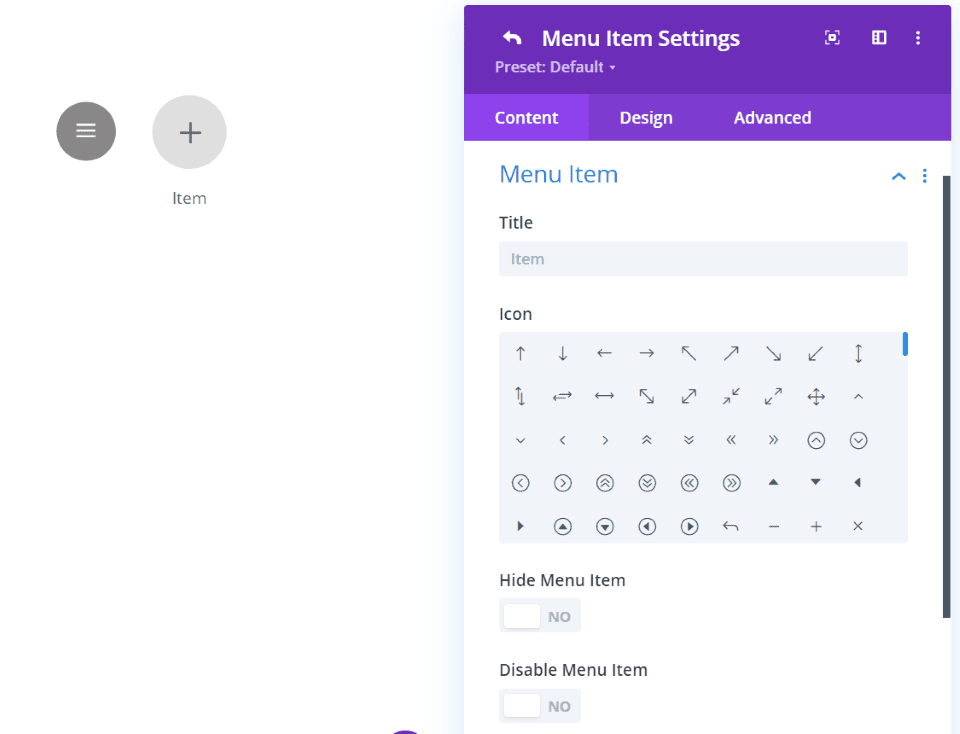
Task: Switch to the Content tab
Action: coord(527,118)
